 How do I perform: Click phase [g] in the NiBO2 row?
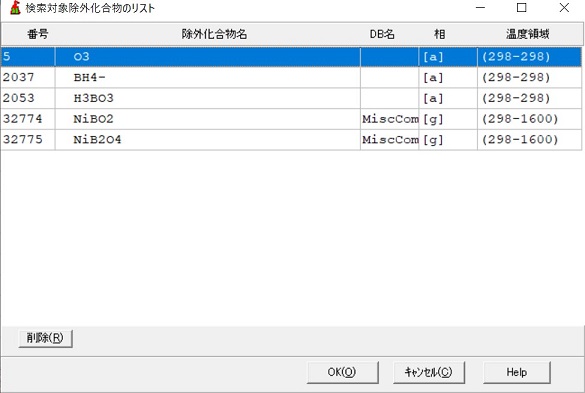(448, 119)
